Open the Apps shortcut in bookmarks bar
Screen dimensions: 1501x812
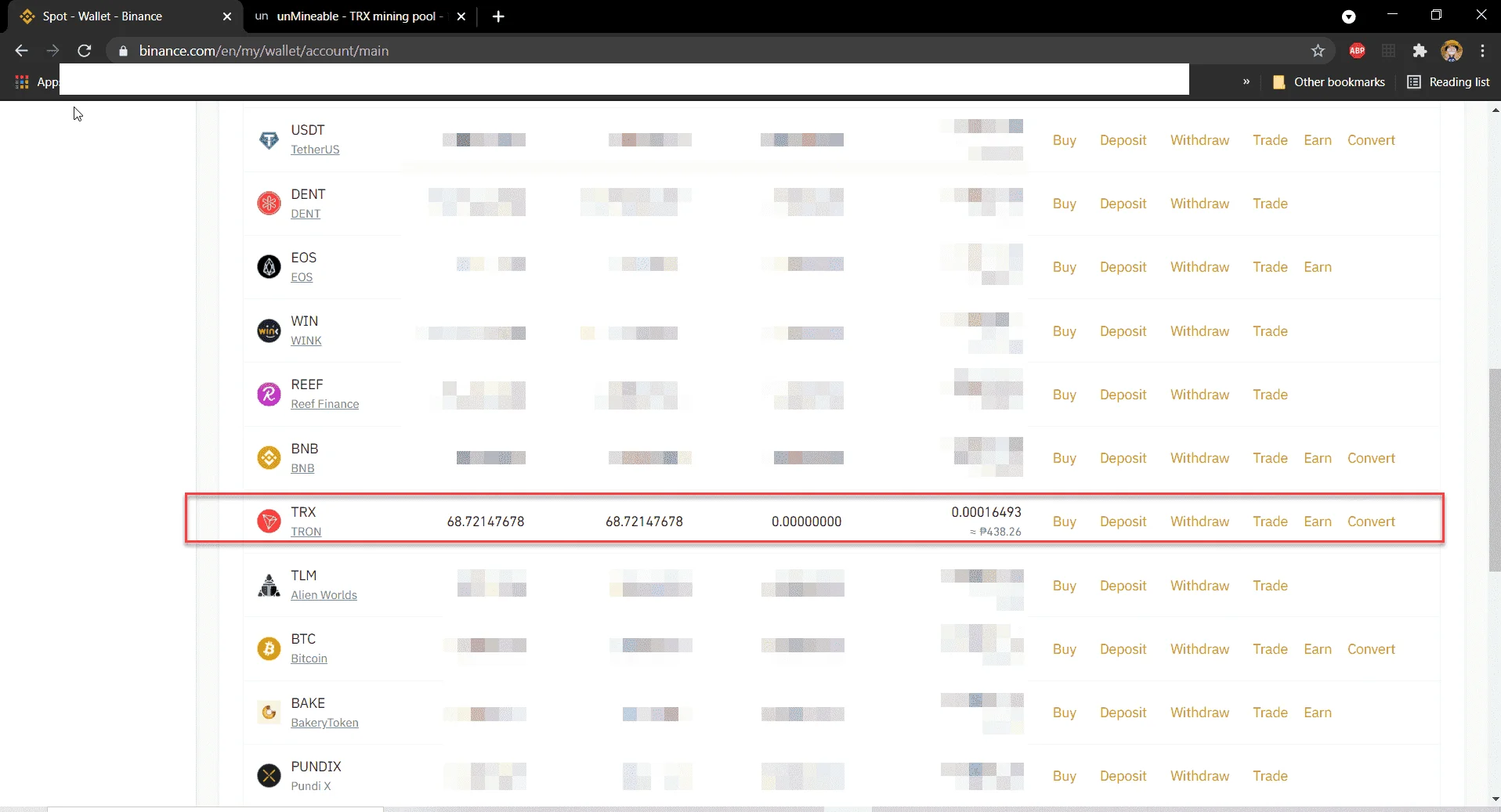pos(36,81)
